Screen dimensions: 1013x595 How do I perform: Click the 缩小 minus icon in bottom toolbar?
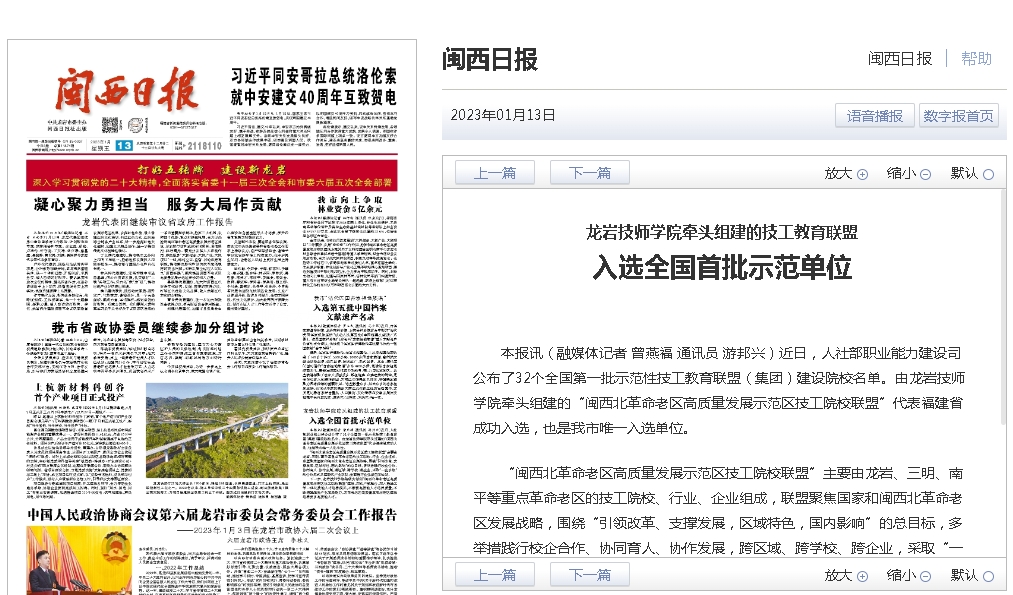[x=925, y=576]
